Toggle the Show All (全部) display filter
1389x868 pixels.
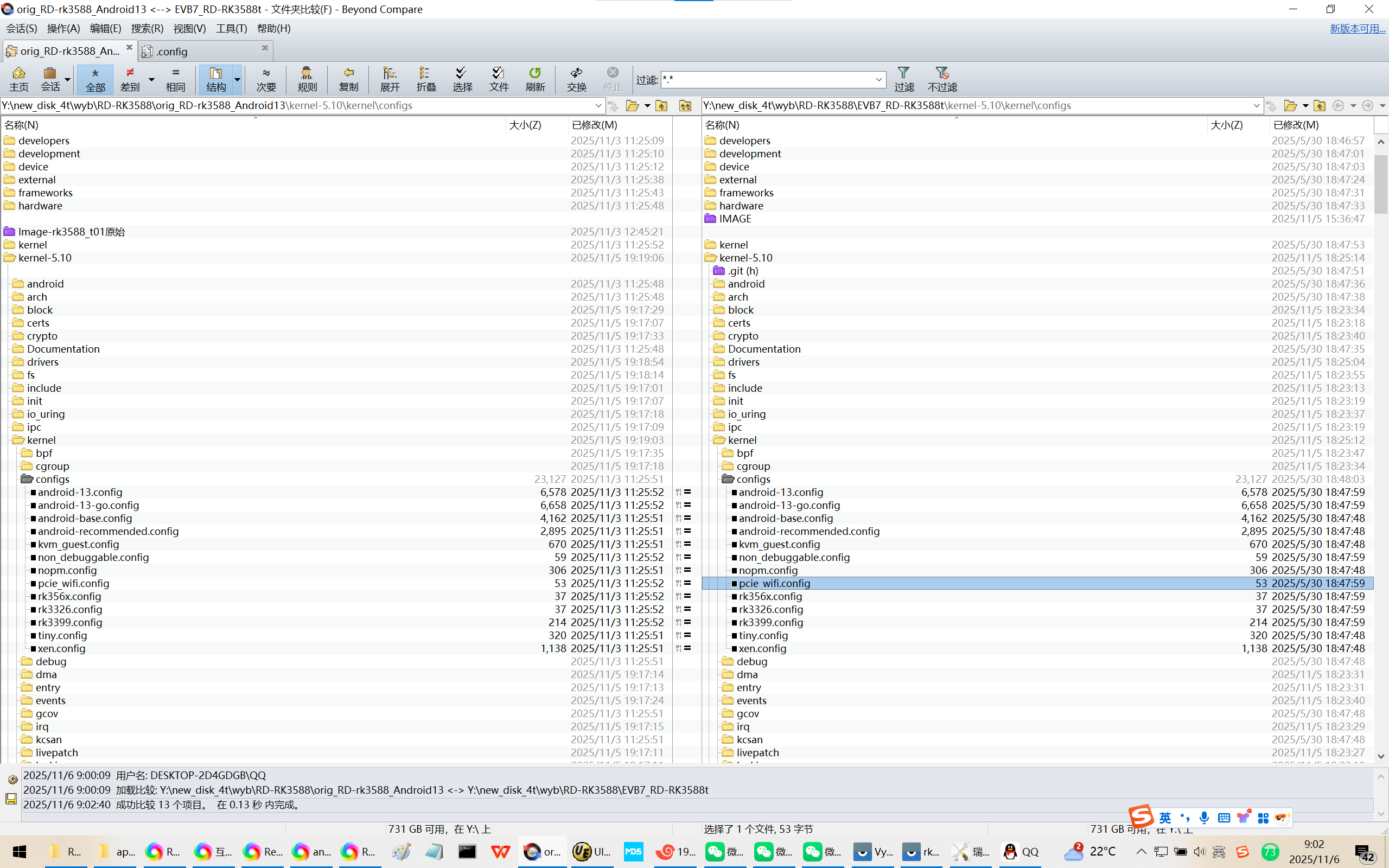point(95,79)
